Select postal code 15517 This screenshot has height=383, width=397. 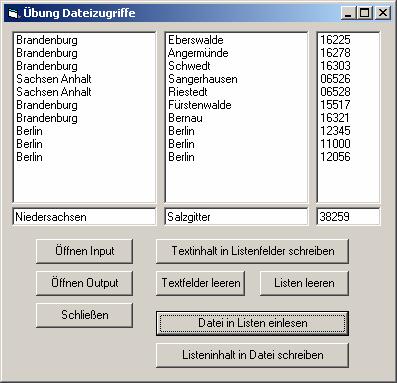tap(348, 105)
